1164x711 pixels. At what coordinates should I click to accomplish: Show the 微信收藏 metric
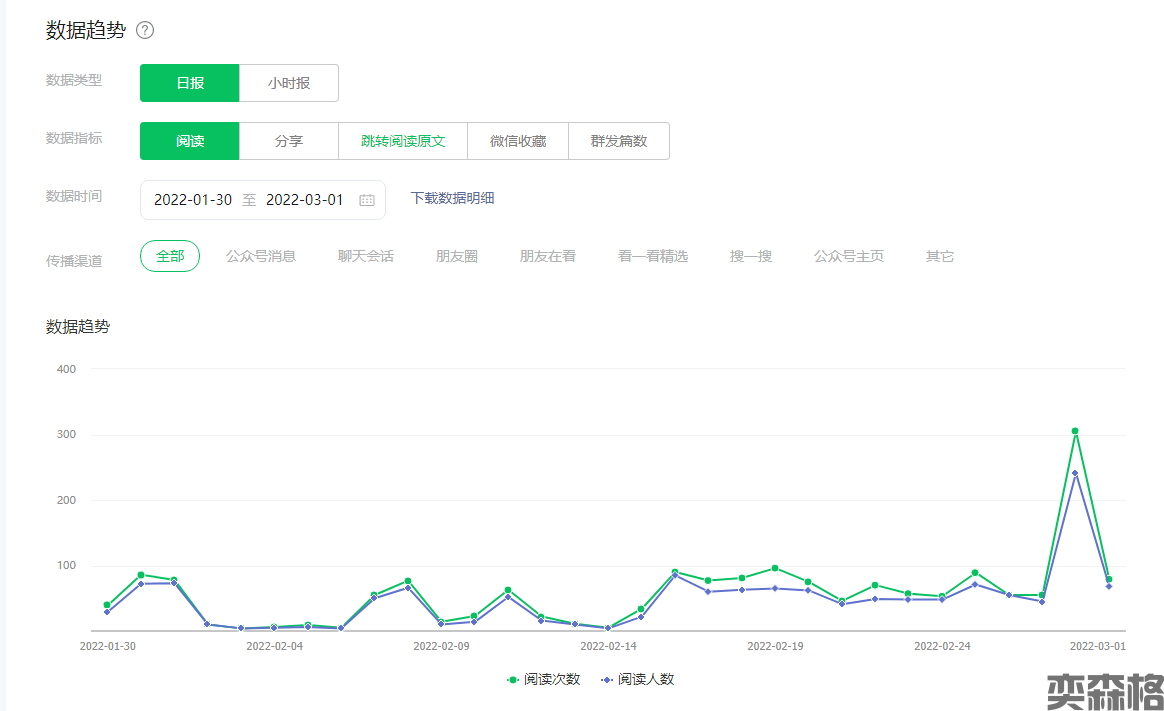click(518, 141)
